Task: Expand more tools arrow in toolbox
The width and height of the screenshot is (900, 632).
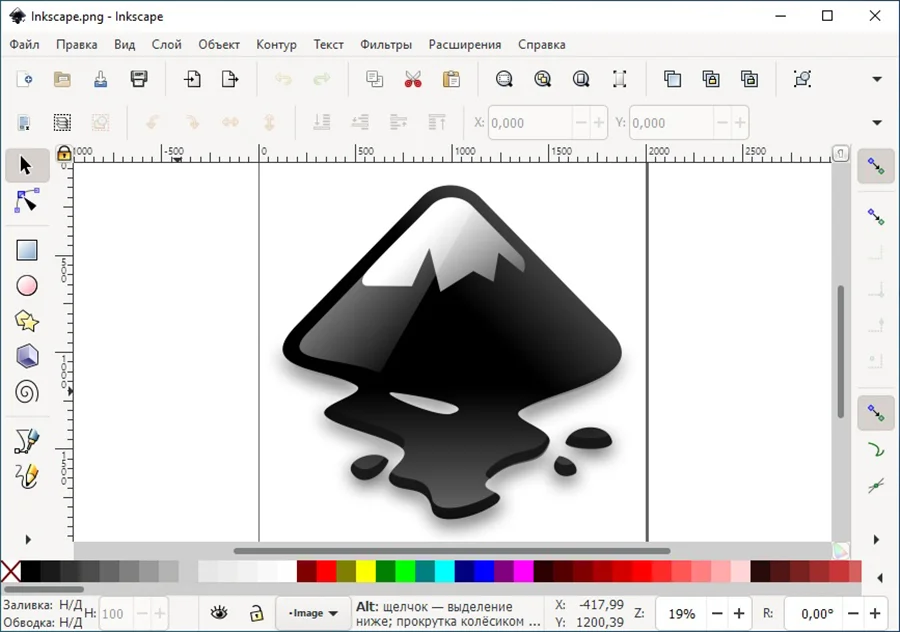Action: (x=27, y=540)
